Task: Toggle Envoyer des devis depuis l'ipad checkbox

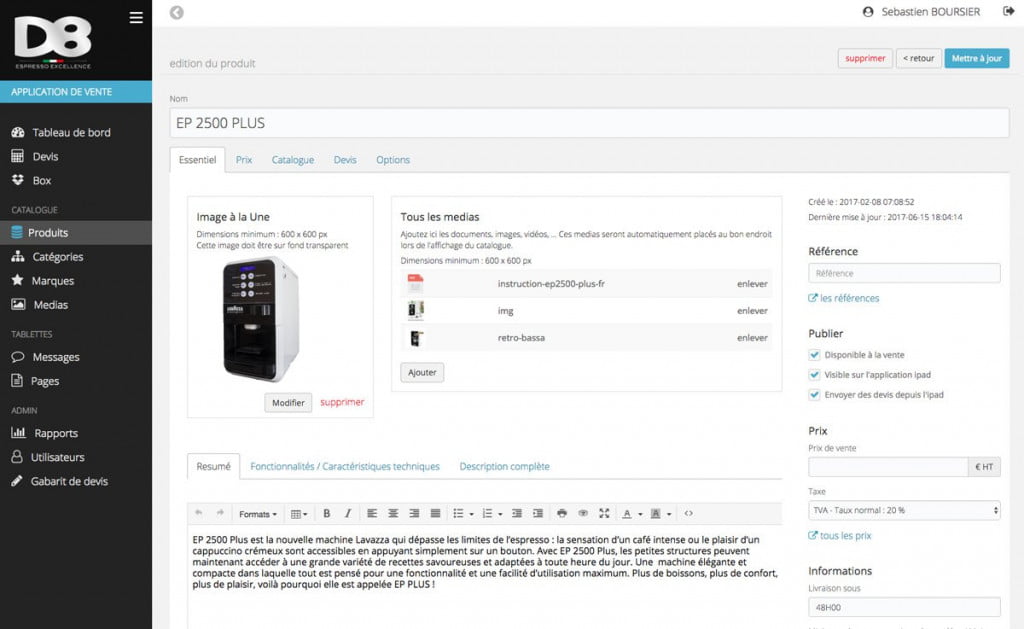Action: pyautogui.click(x=814, y=395)
